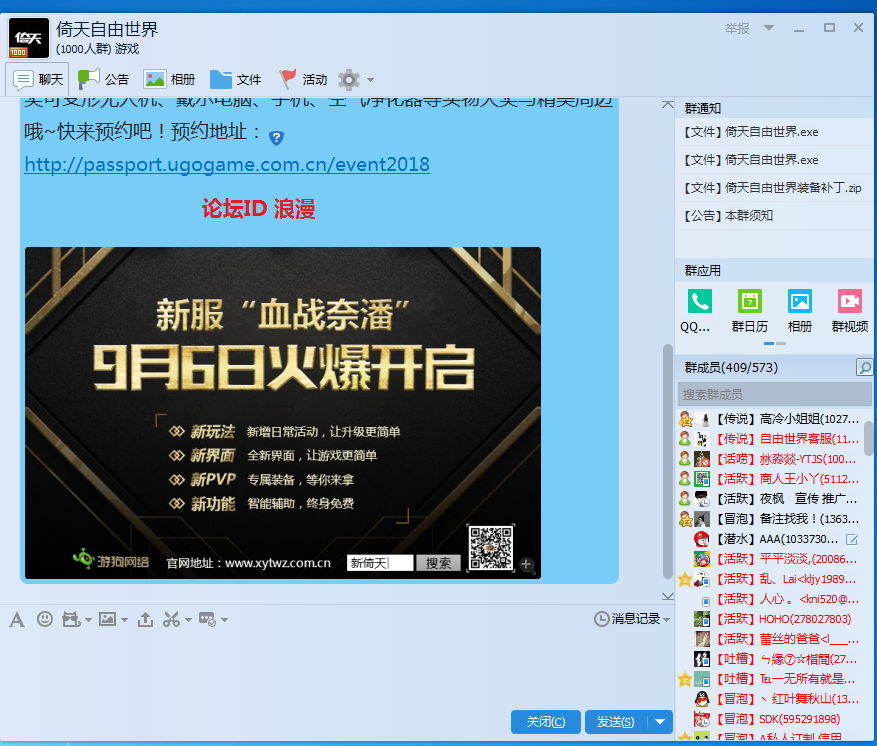This screenshot has height=746, width=877.
Task: Click the 发送(S) button
Action: click(616, 722)
